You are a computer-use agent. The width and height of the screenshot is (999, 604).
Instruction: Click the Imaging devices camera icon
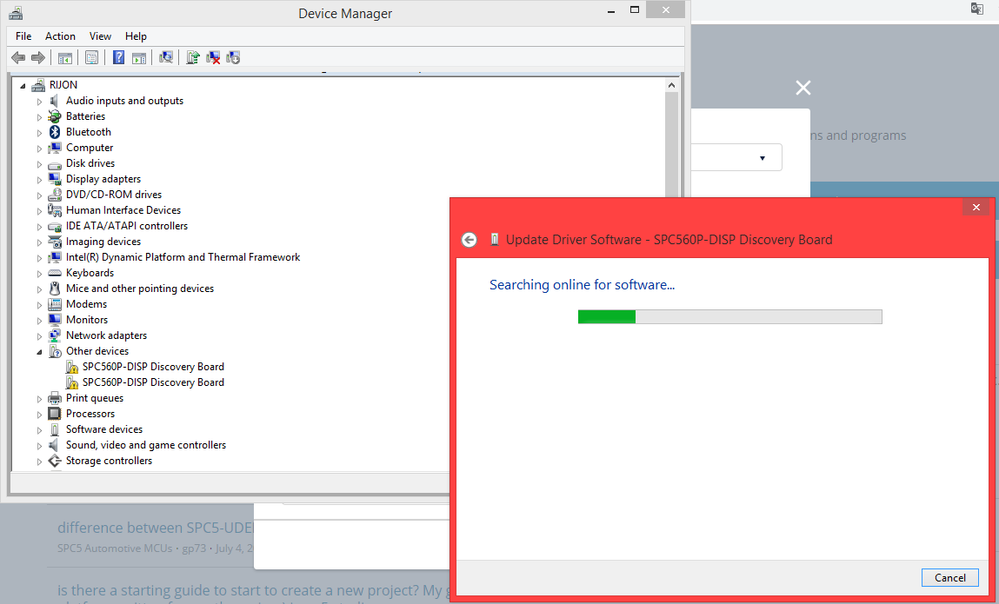pos(55,241)
